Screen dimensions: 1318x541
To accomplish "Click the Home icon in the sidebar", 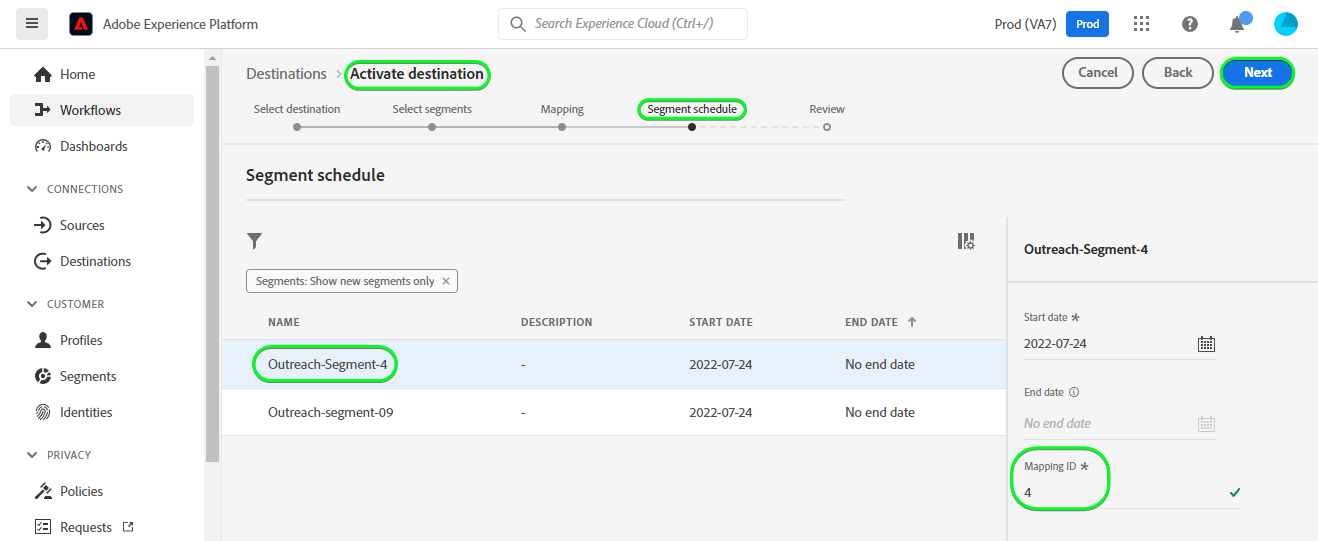I will [42, 75].
